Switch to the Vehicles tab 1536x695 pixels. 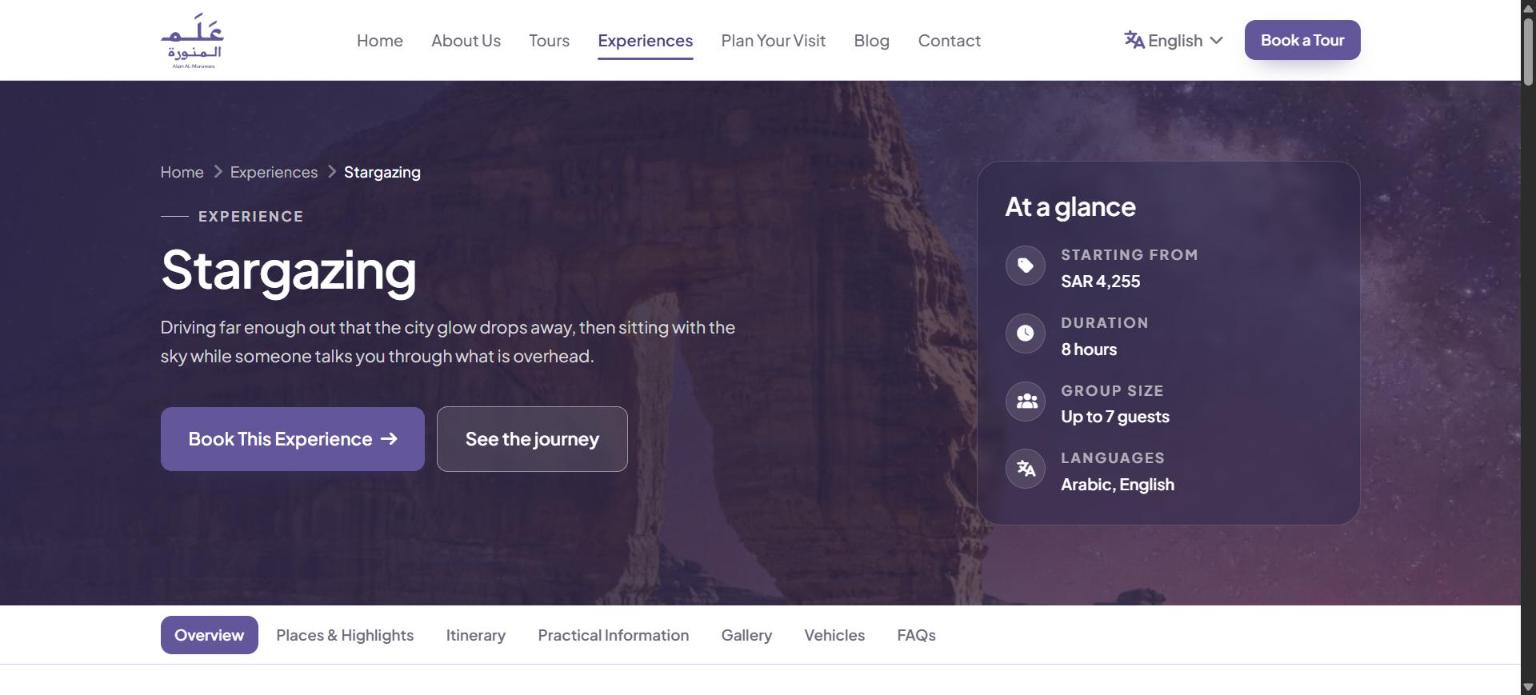pos(834,635)
